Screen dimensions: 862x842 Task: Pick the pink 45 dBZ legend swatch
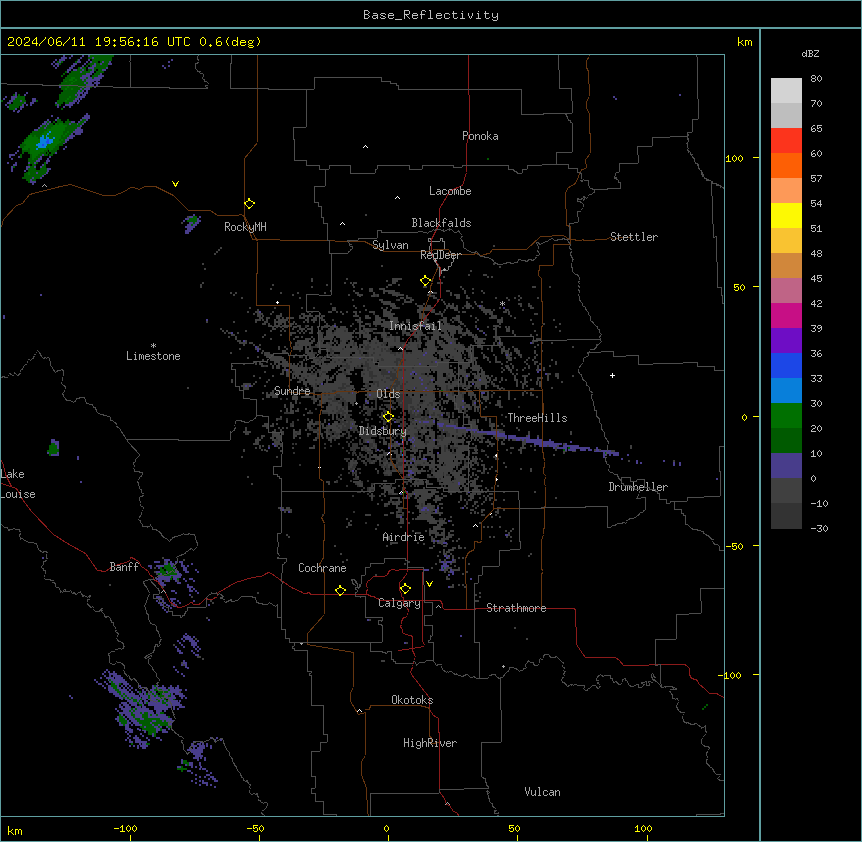(786, 291)
